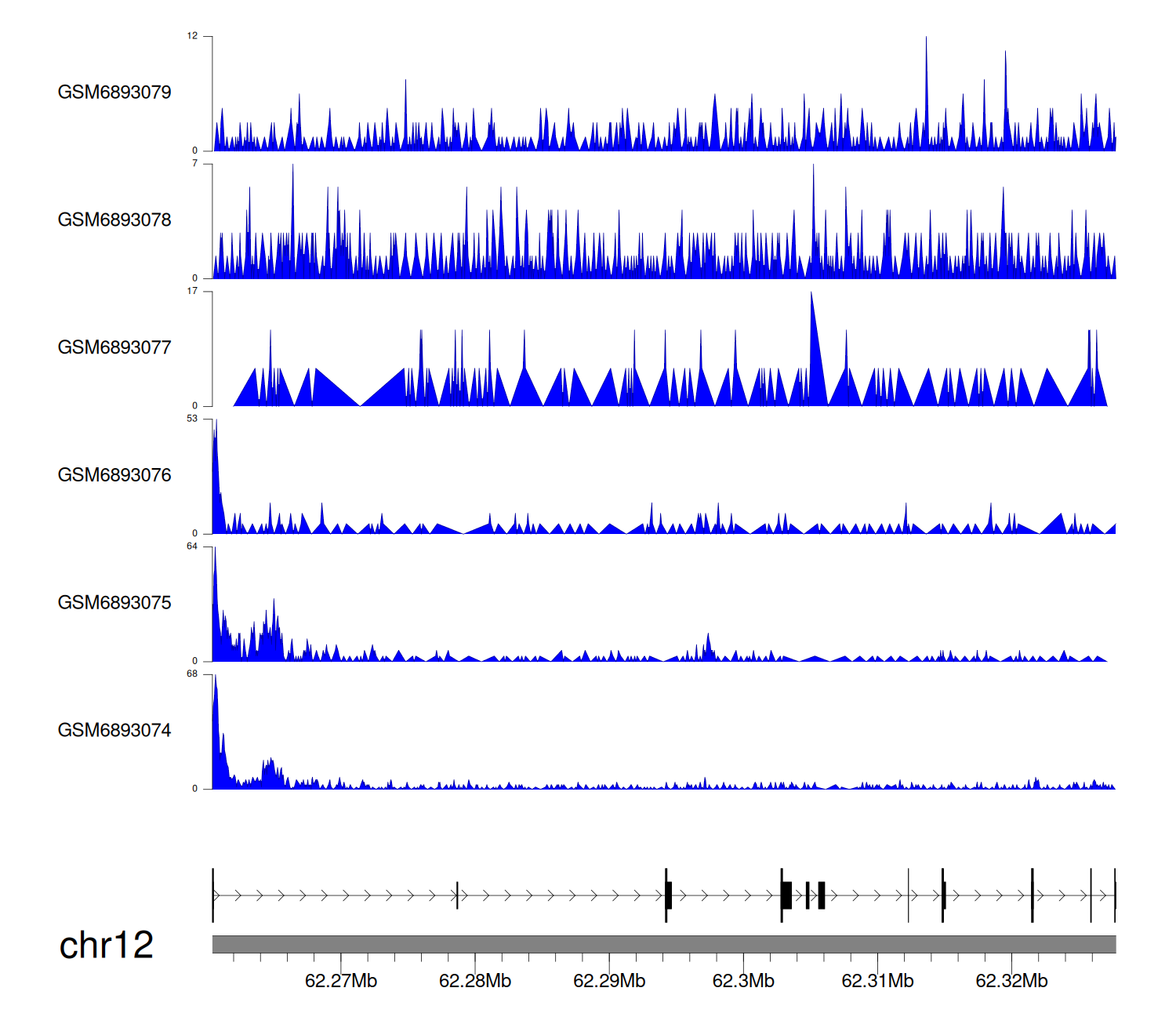Select the GSM6893076 track label

pyautogui.click(x=114, y=475)
